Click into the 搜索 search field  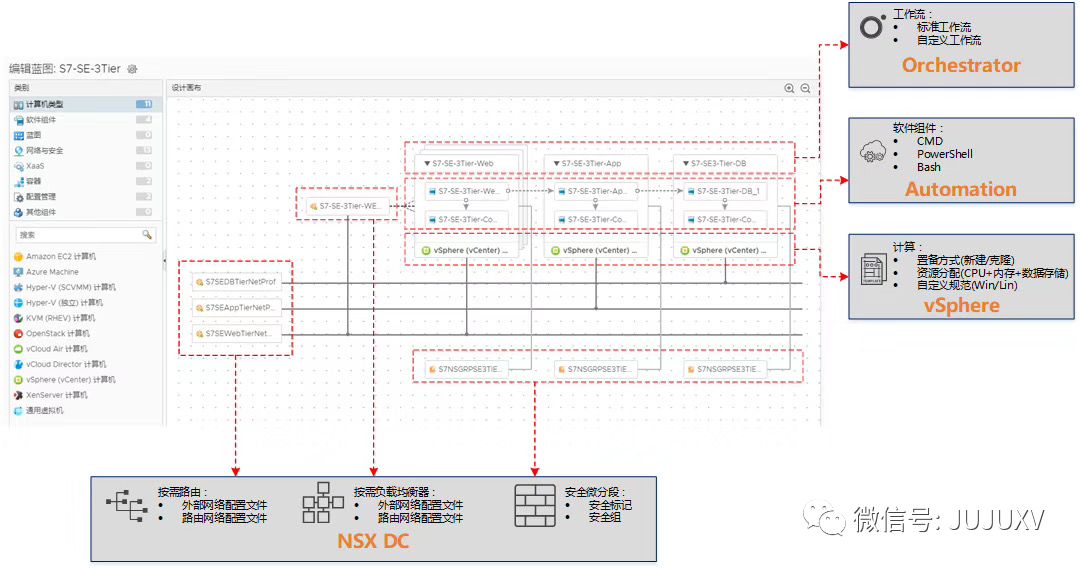pyautogui.click(x=85, y=235)
